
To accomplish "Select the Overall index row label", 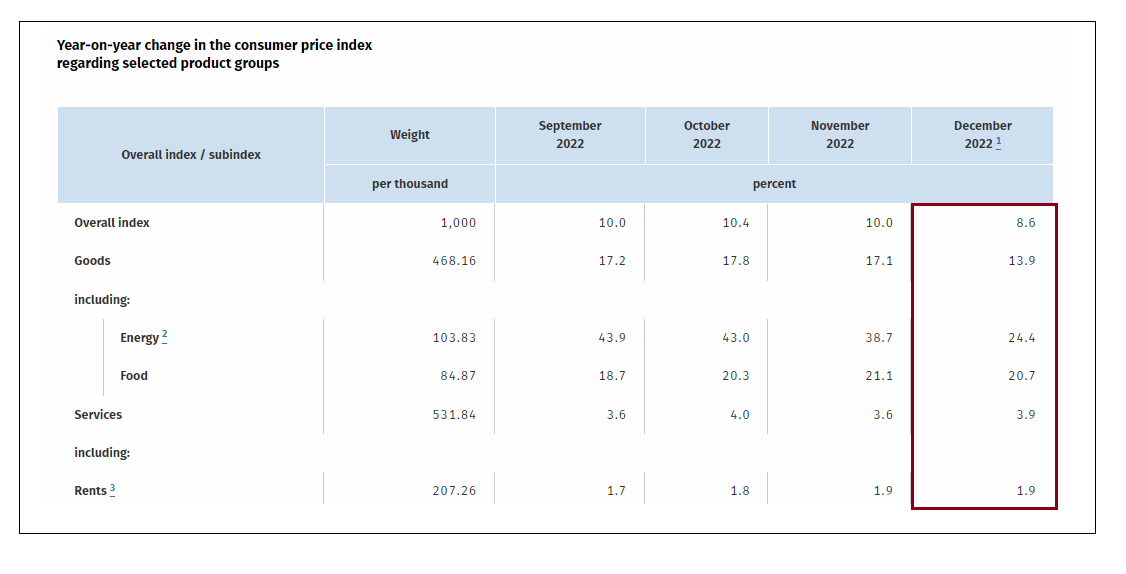I will coord(112,223).
